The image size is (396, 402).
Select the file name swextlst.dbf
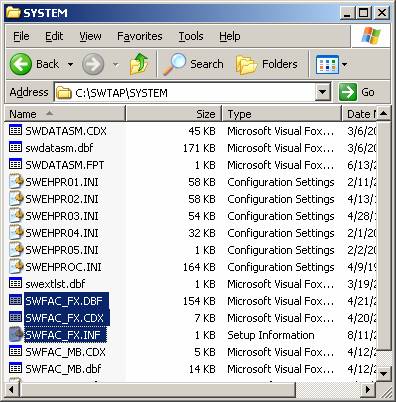click(x=55, y=284)
